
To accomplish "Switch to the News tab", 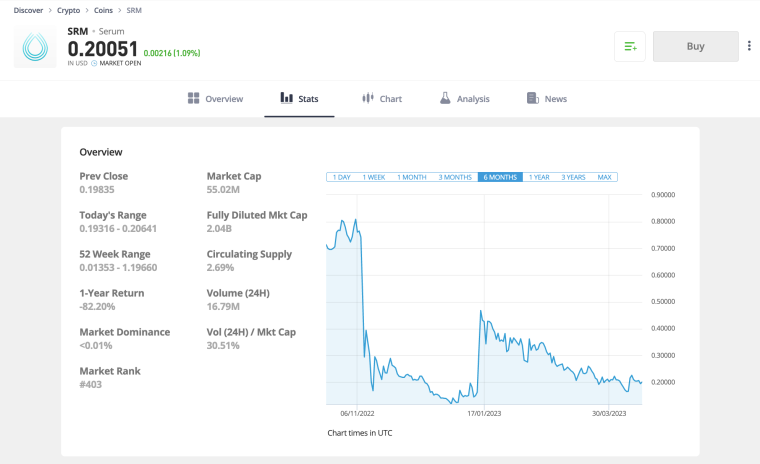I will [x=547, y=99].
